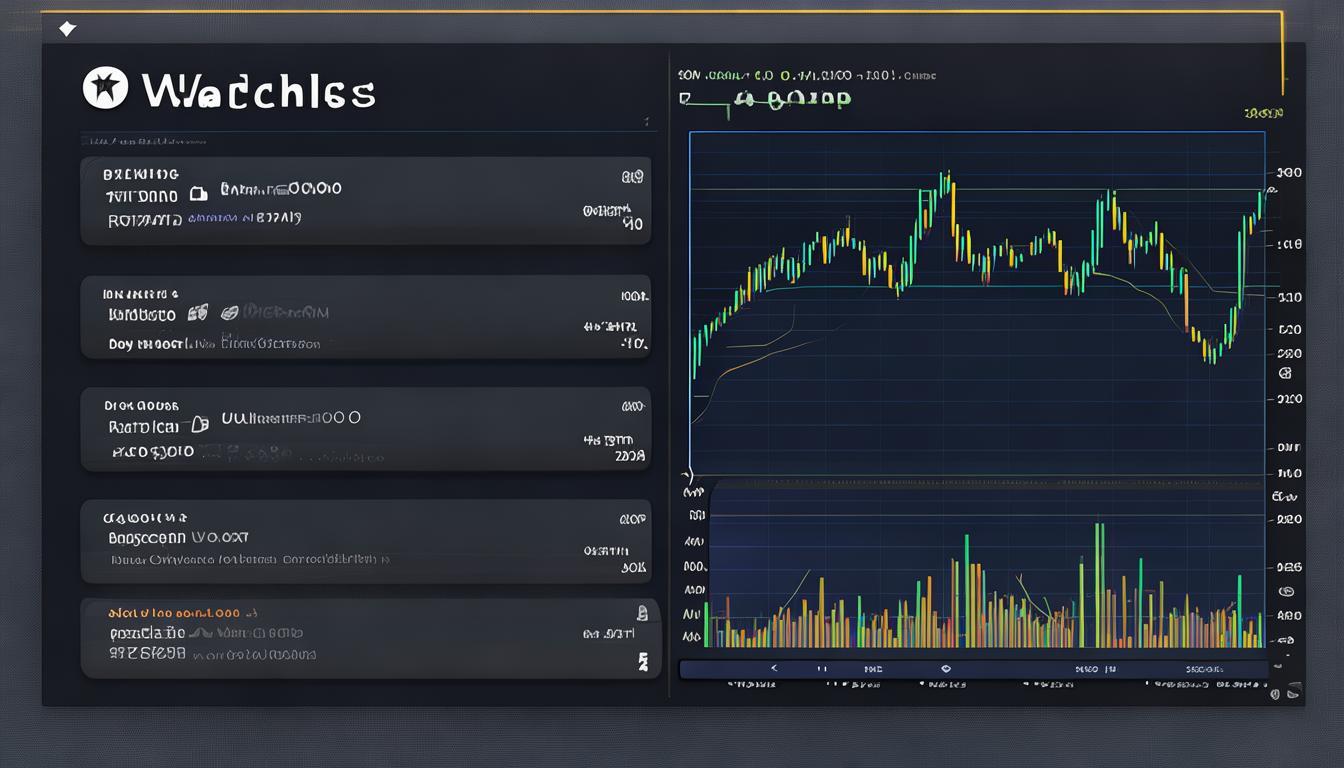
Task: Click the highest candlestick peak on the price chart
Action: click(x=945, y=180)
